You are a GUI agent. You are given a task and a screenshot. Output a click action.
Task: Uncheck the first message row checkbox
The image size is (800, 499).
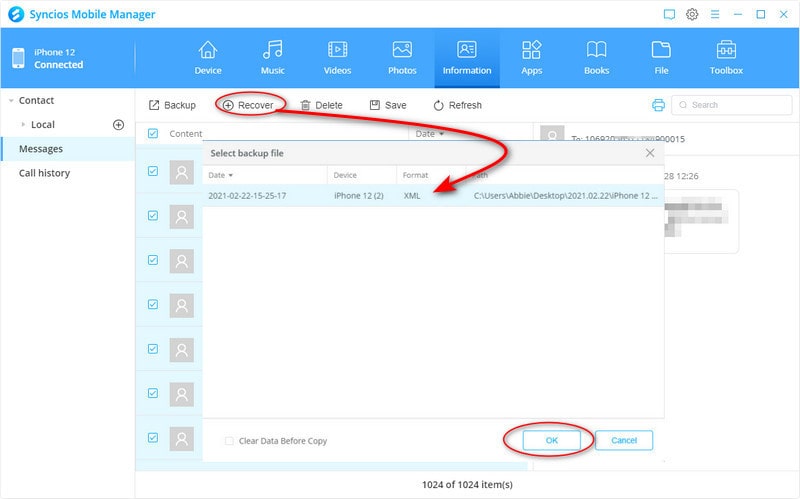pos(153,171)
